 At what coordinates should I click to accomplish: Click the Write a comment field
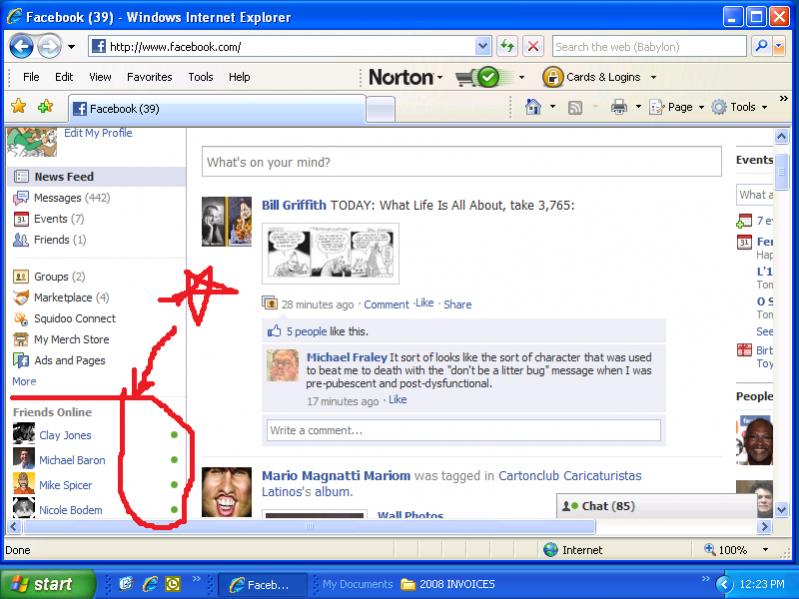(x=464, y=430)
